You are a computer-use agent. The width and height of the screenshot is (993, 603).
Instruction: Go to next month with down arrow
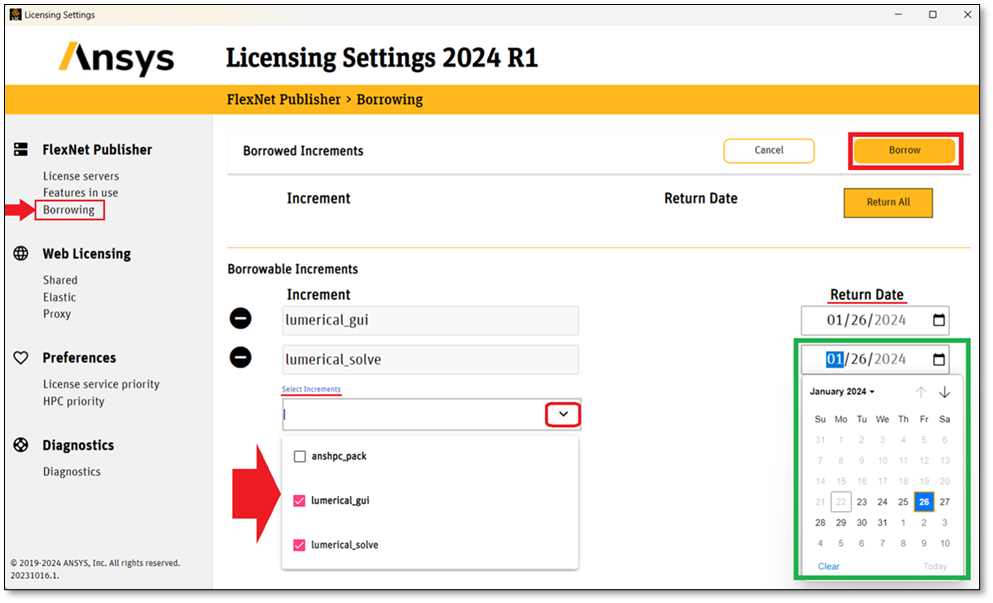coord(944,392)
